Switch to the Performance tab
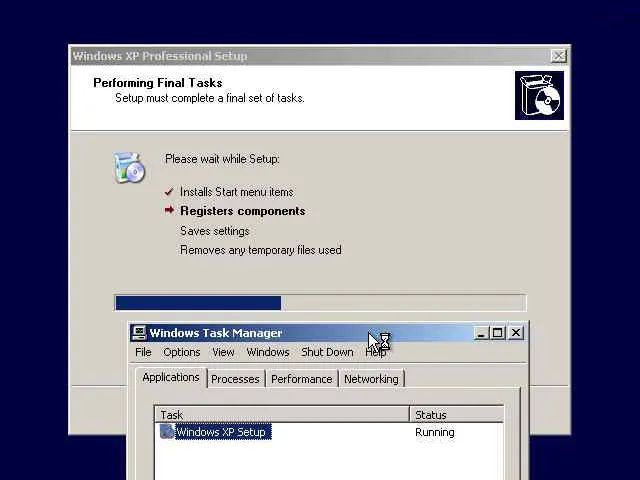 302,379
